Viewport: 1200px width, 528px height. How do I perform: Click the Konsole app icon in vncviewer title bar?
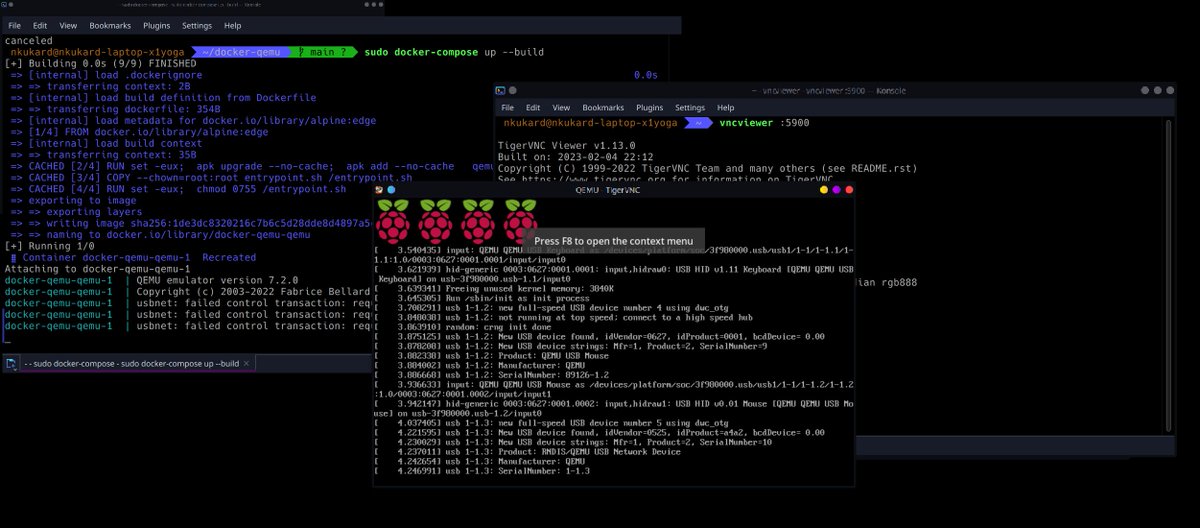(x=500, y=90)
